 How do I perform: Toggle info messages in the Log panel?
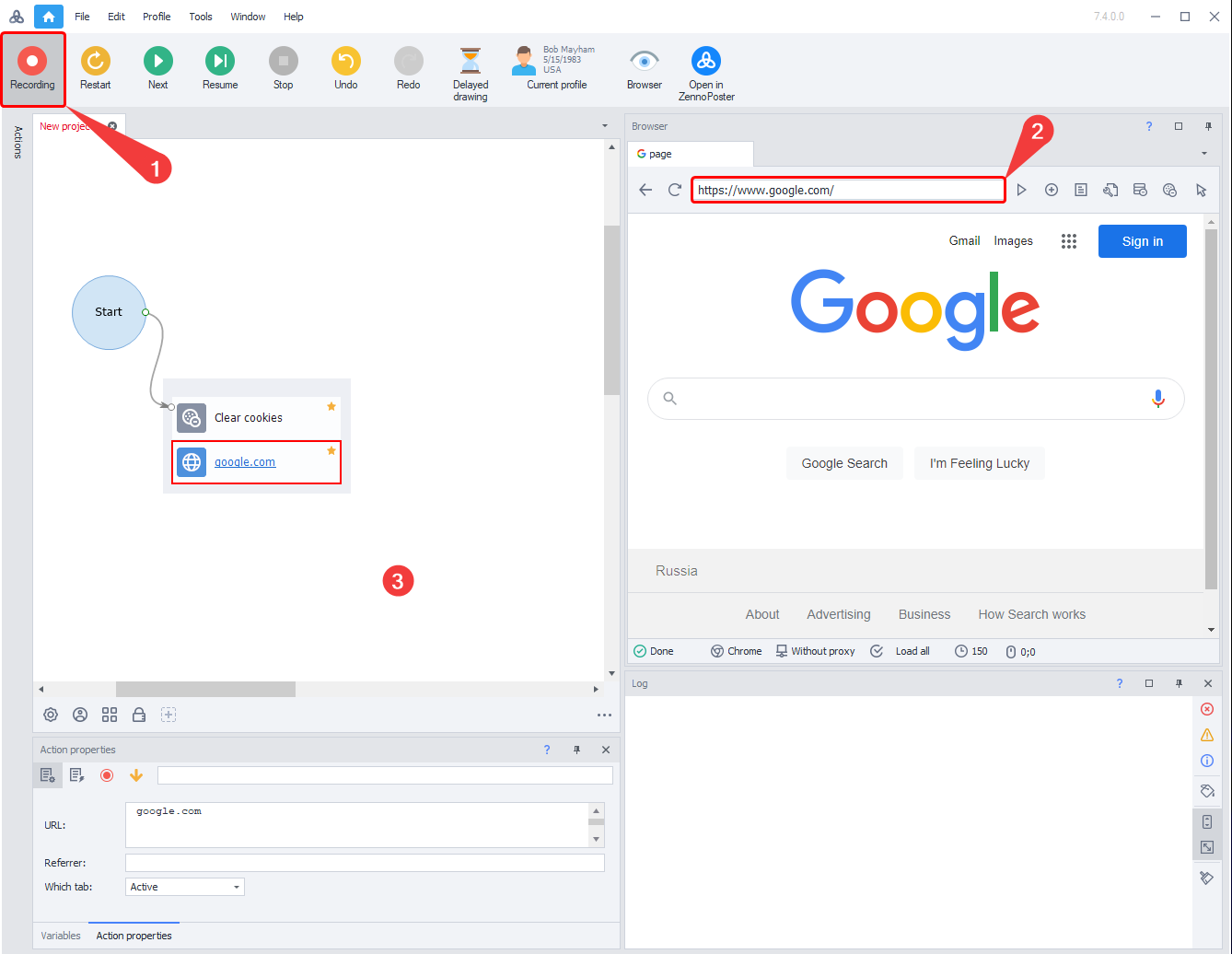1207,761
